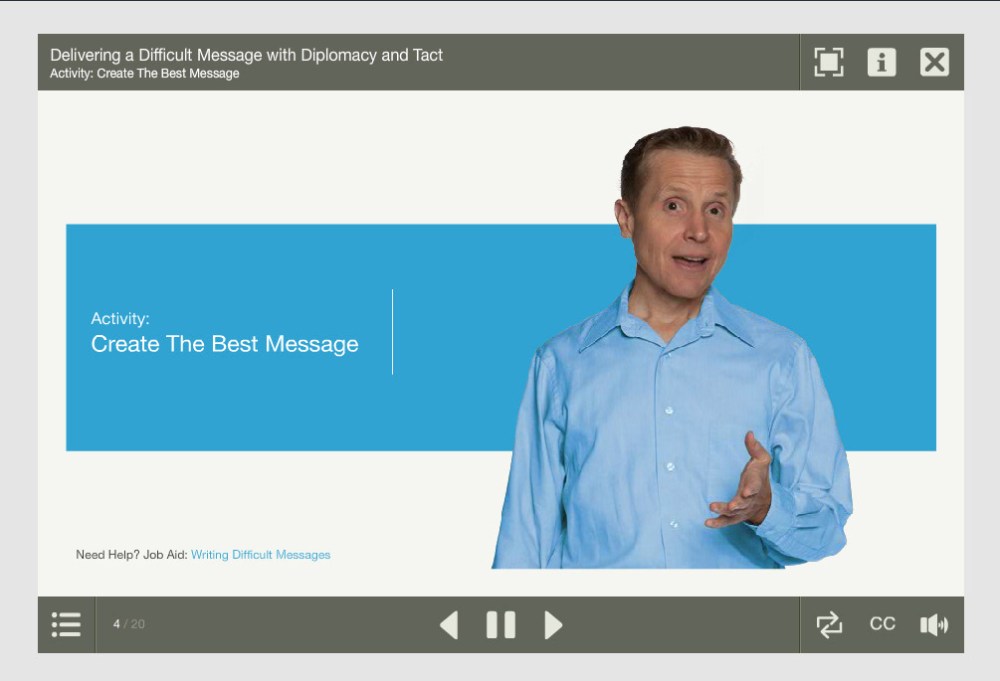Pause the lesson playback
This screenshot has height=681, width=1000.
(x=500, y=625)
